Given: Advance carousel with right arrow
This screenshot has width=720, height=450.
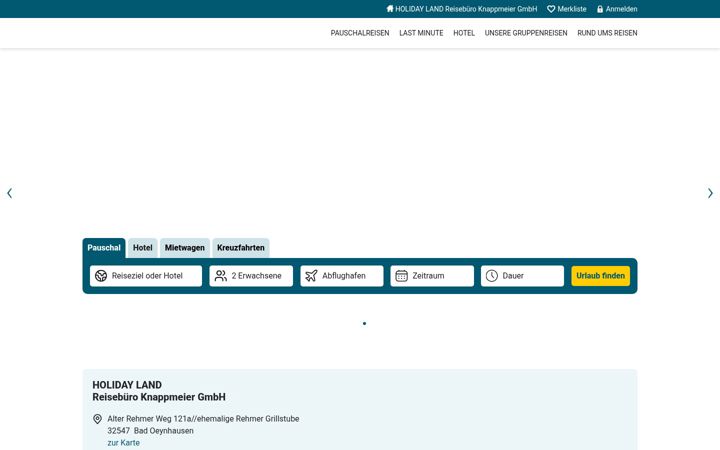Looking at the screenshot, I should point(710,193).
